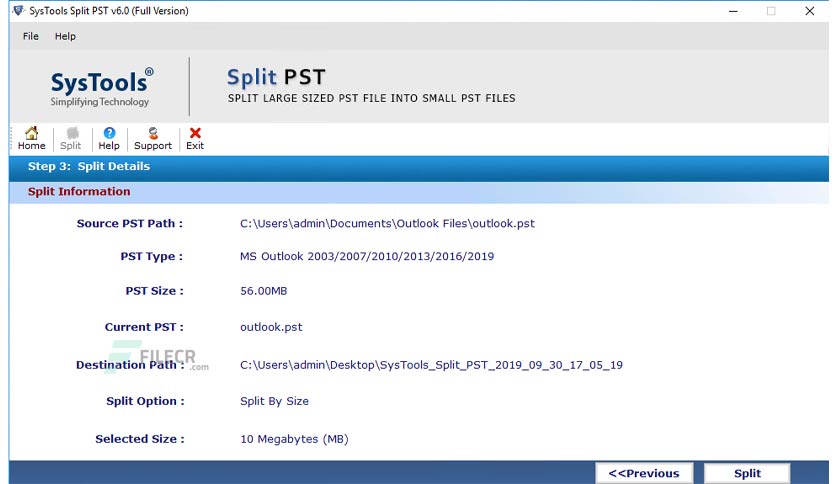Open the Help menu
This screenshot has height=484, width=836.
(x=65, y=36)
